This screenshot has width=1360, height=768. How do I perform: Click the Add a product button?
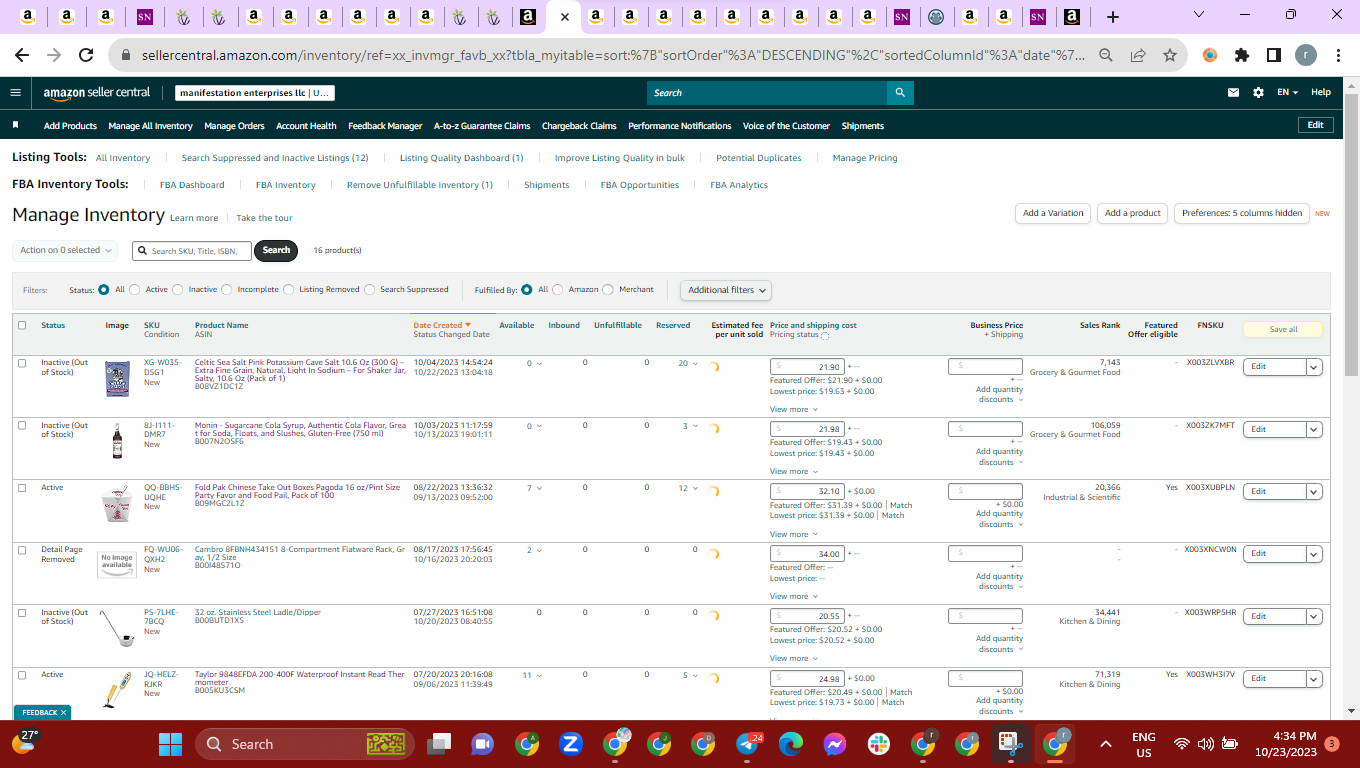[x=1133, y=213]
